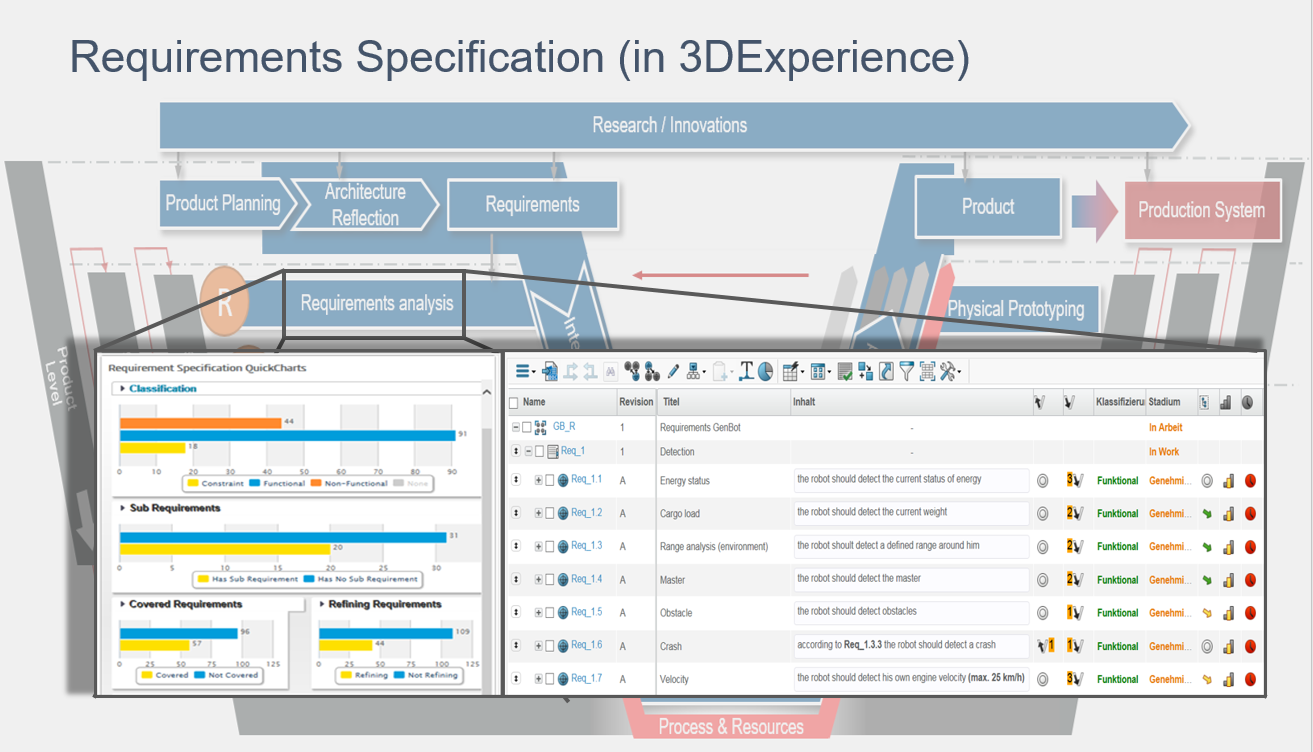1313x752 pixels.
Task: Click the reorder handle of Req_1.4 row
Action: [x=516, y=580]
